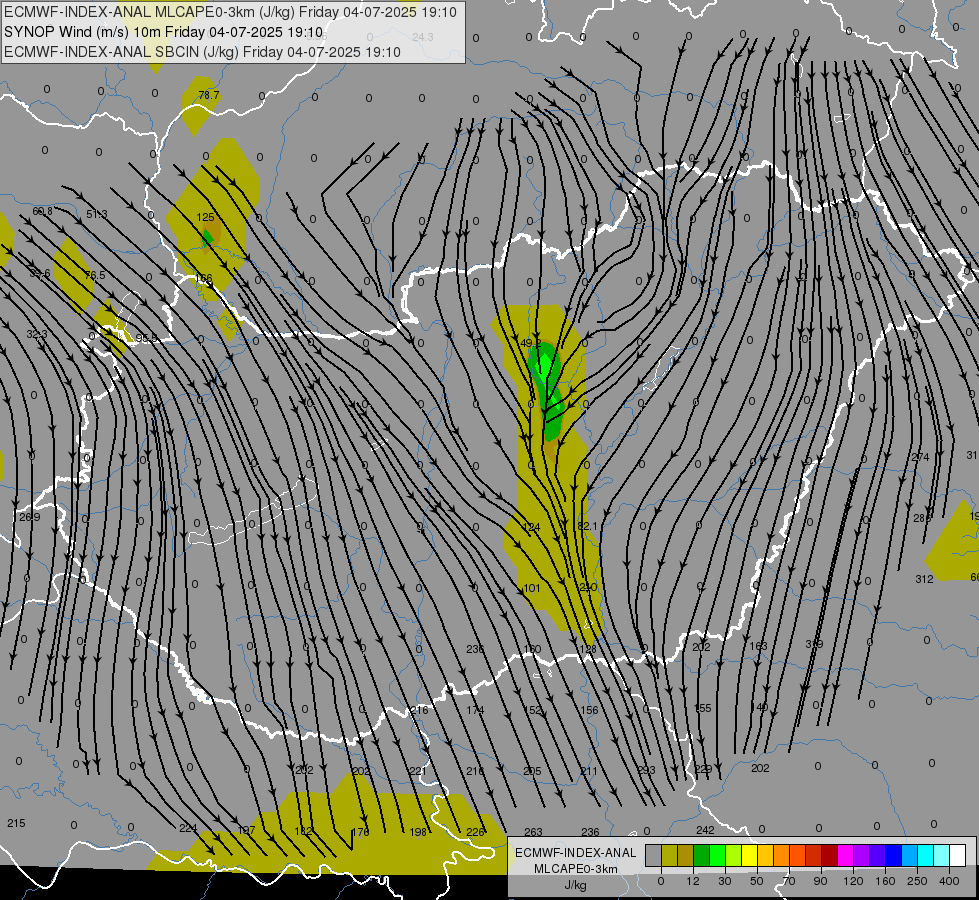Click the gray swatch in the MLCAPE legend

click(x=654, y=855)
